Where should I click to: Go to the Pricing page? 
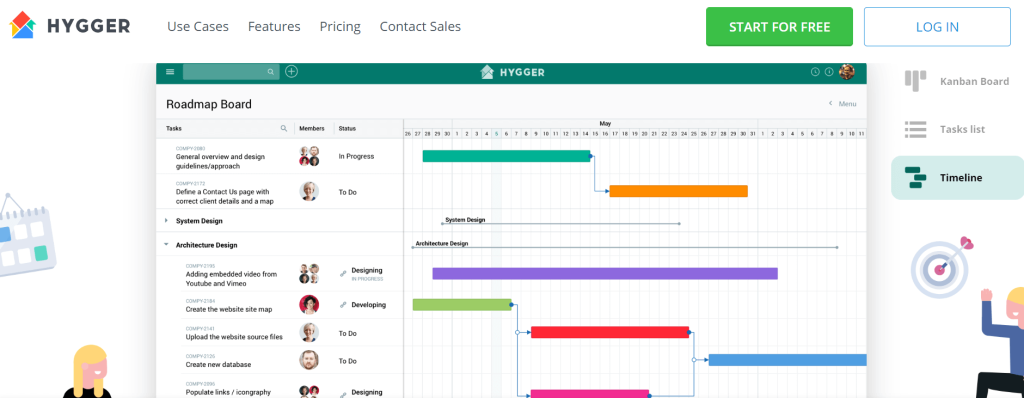[340, 27]
